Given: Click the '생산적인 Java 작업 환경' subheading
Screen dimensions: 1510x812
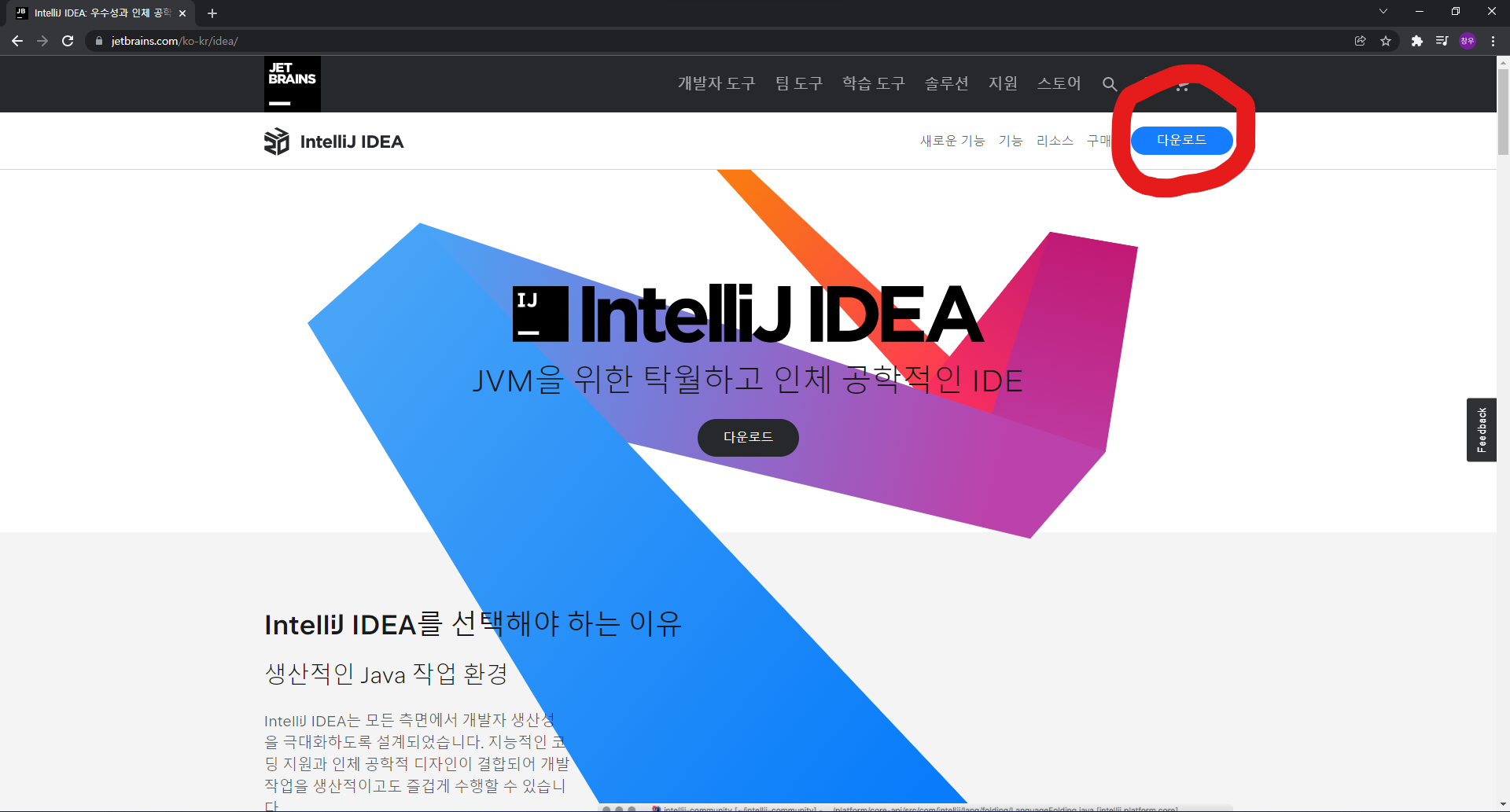Looking at the screenshot, I should 386,674.
